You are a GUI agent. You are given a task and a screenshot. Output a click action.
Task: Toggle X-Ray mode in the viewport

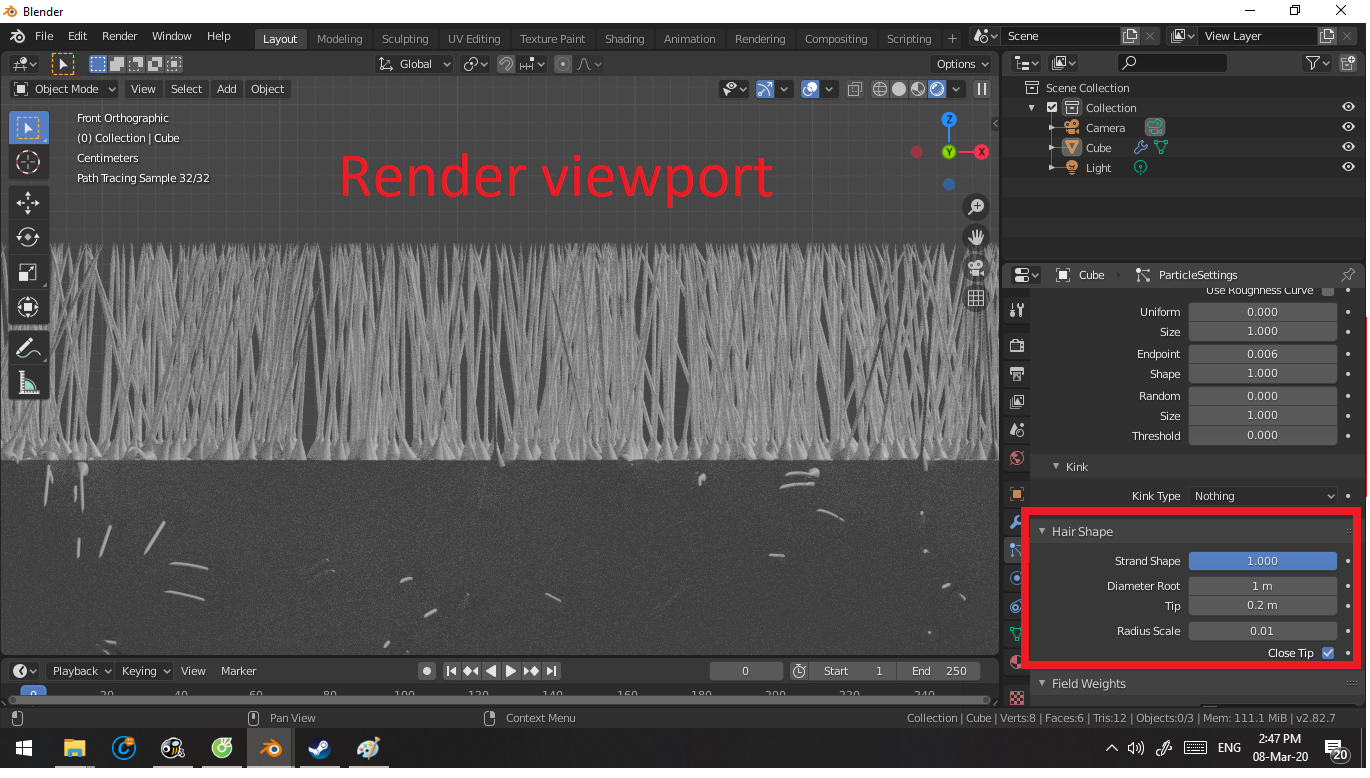[855, 89]
